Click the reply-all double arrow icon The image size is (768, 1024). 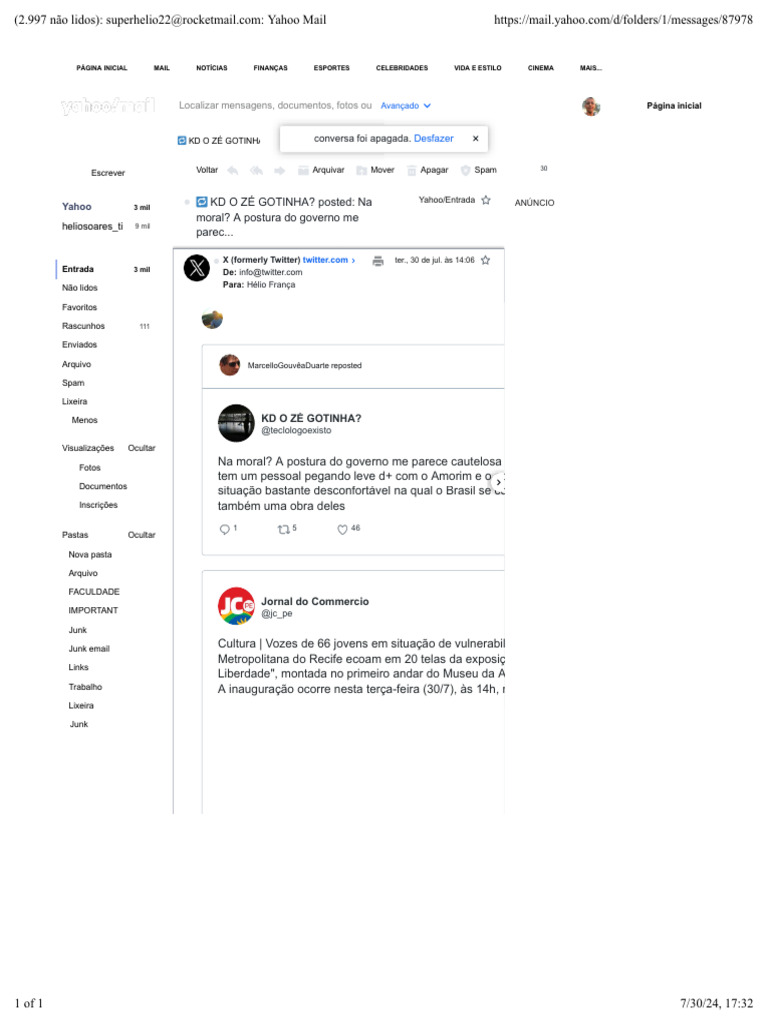(256, 170)
